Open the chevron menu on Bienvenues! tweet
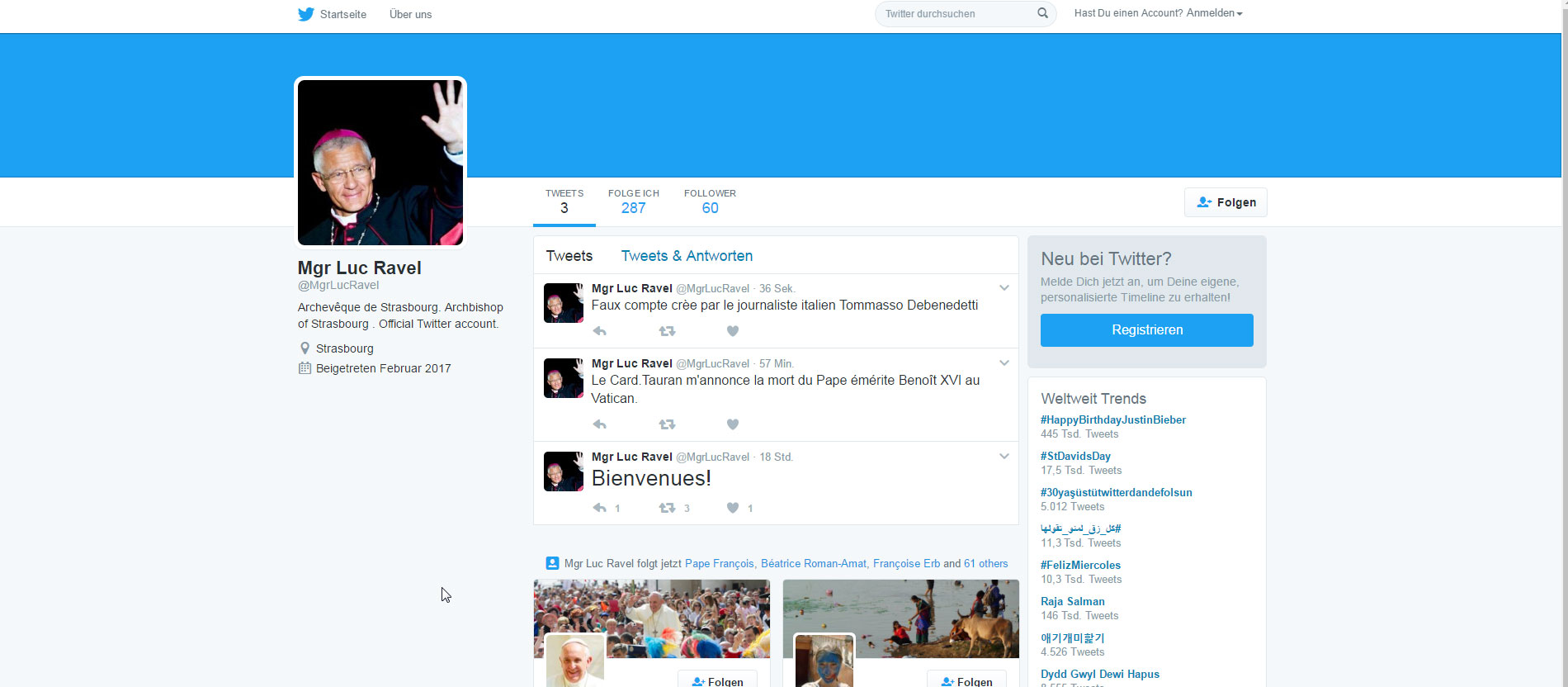 (x=1004, y=457)
